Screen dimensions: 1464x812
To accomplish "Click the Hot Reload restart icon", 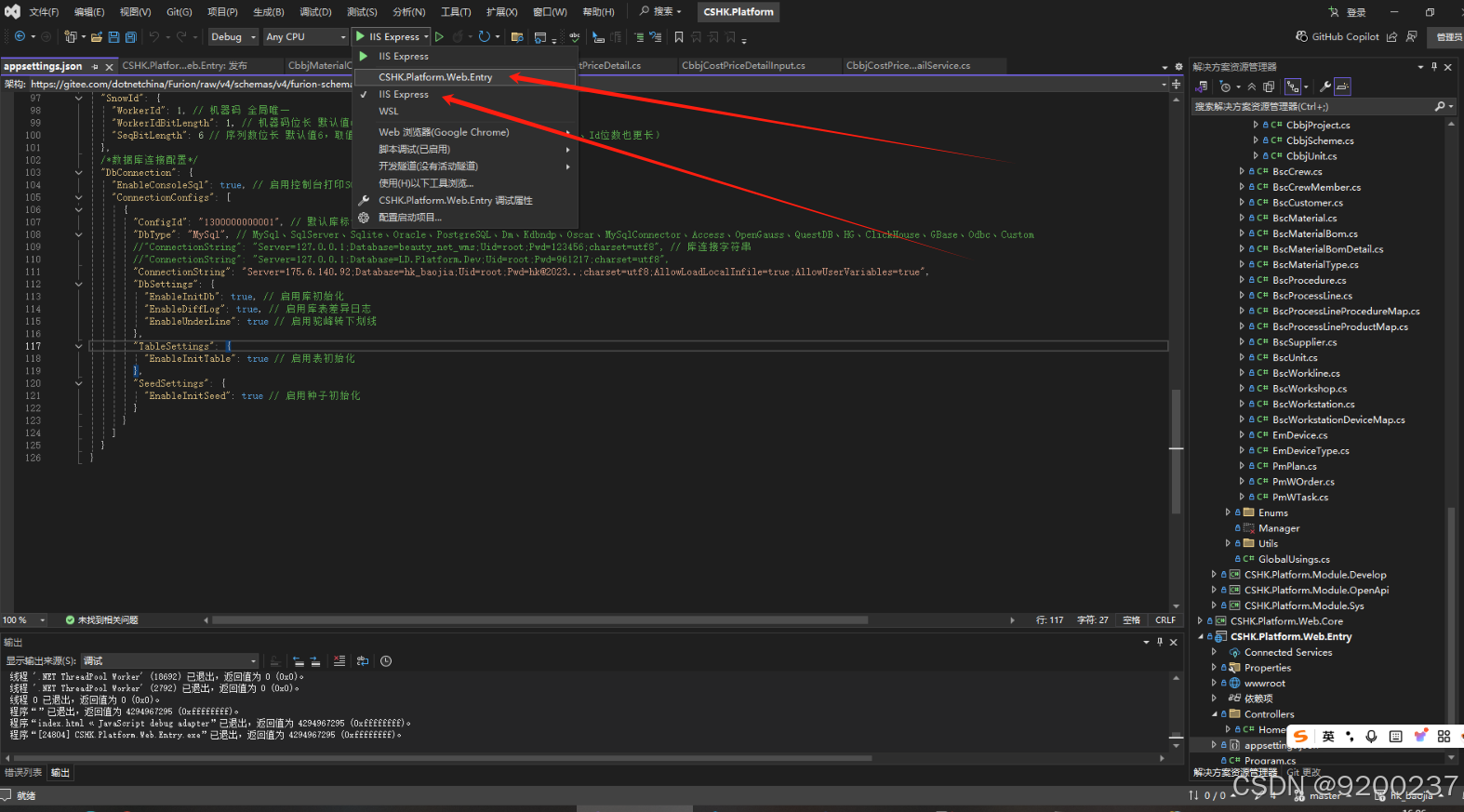I will [484, 37].
